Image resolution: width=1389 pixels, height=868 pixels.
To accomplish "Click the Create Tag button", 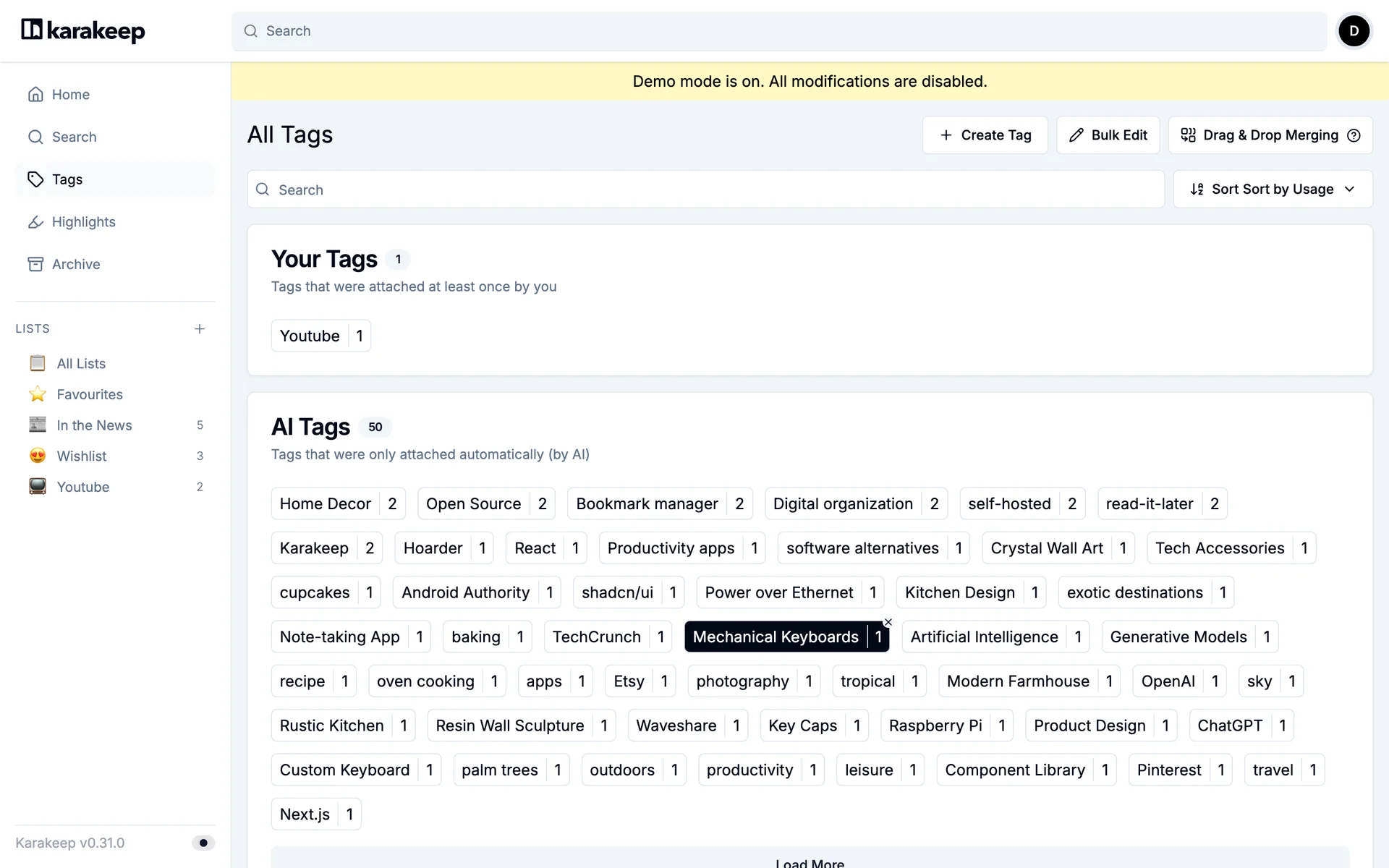I will coord(985,135).
